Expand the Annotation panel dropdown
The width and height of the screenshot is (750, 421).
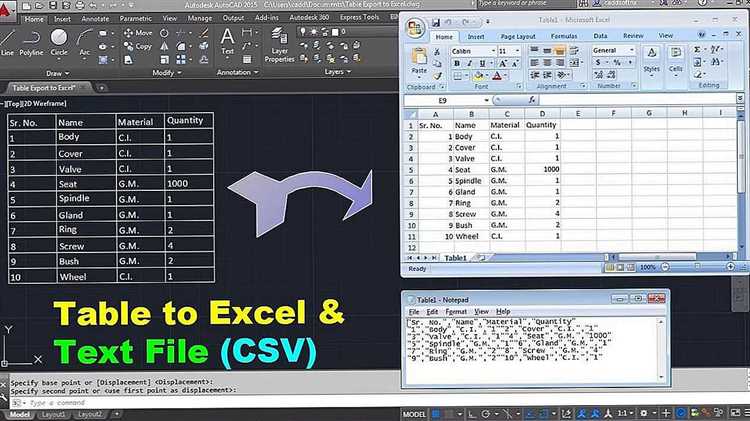coord(238,72)
